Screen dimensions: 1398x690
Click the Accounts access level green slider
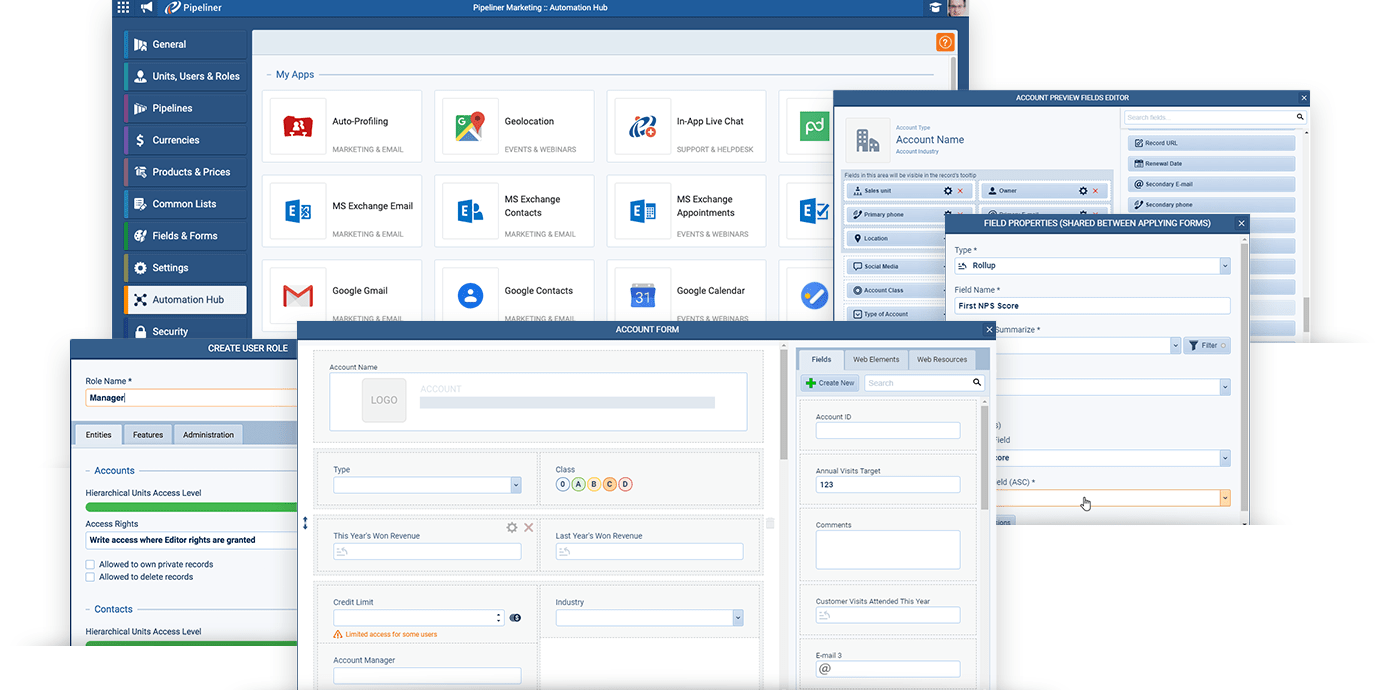pyautogui.click(x=190, y=506)
